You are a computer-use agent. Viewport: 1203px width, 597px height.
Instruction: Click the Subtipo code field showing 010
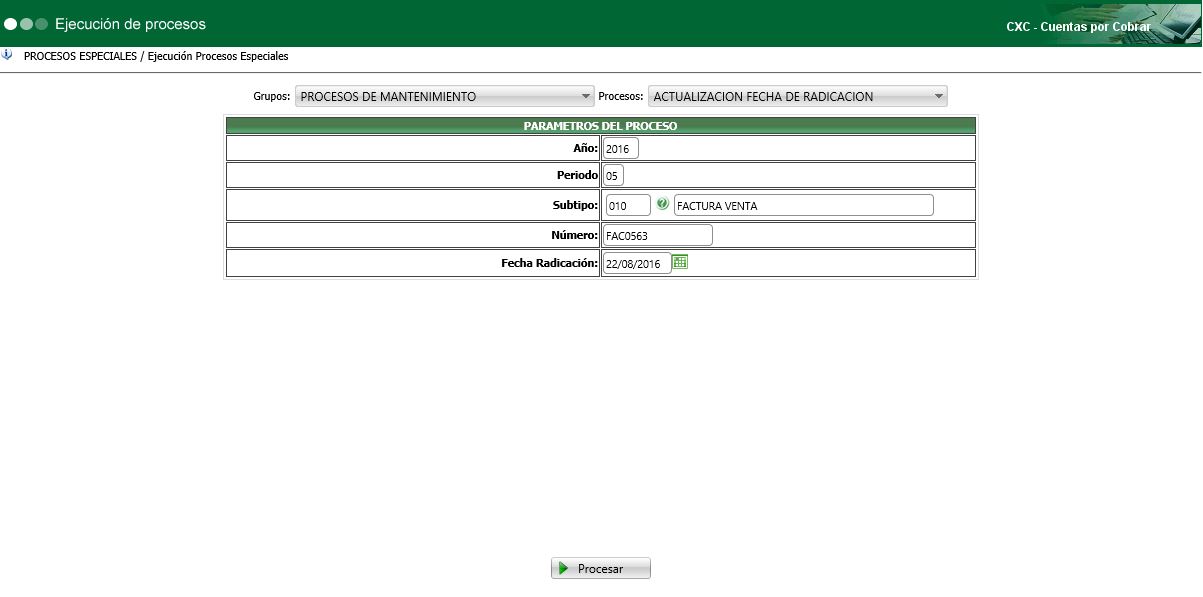pyautogui.click(x=626, y=204)
